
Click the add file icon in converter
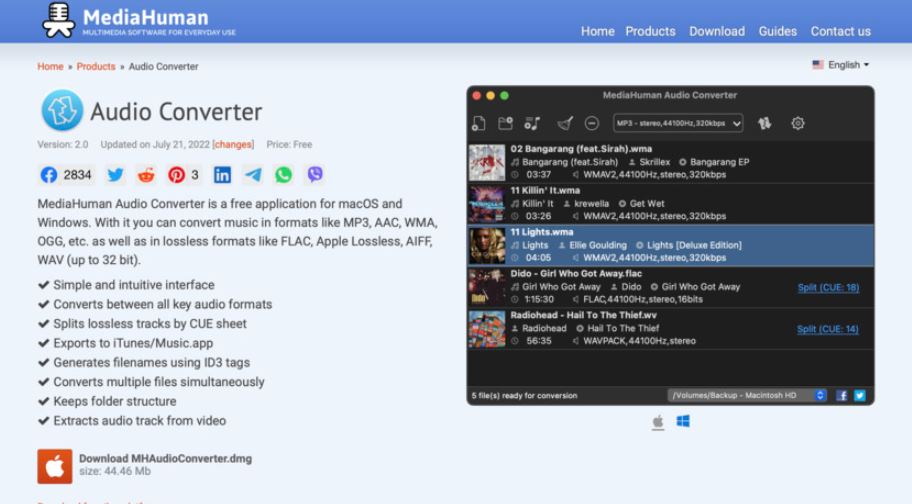click(x=479, y=123)
